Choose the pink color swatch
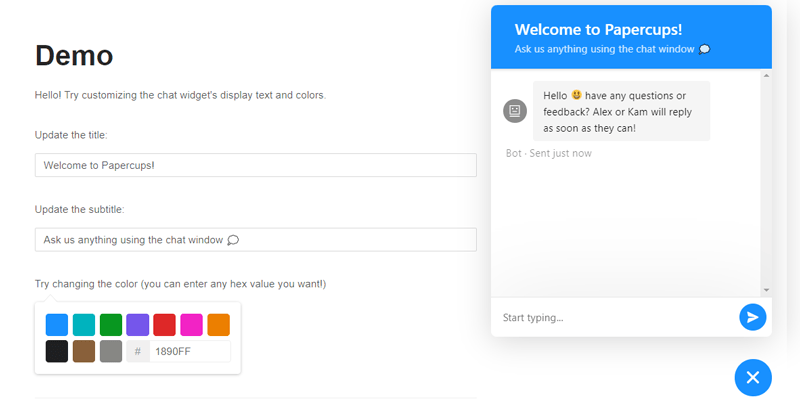 tap(192, 324)
